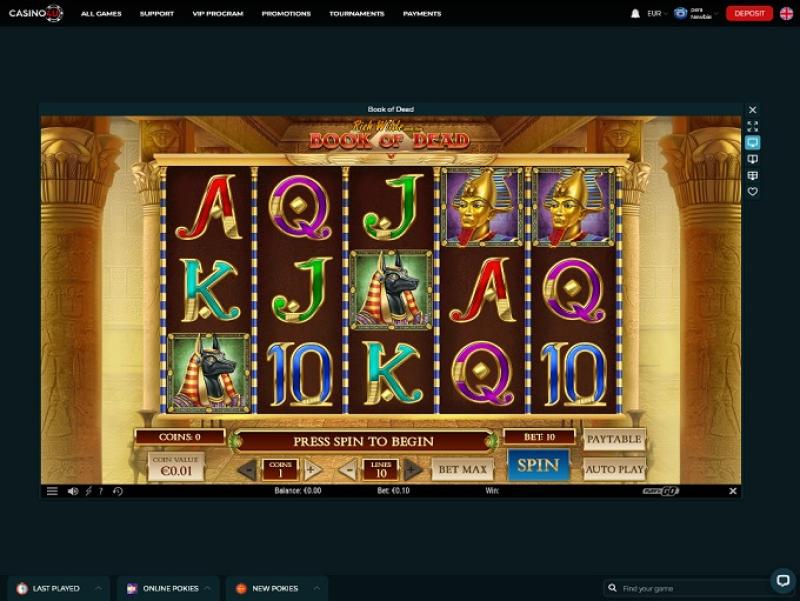Increase coins with the plus arrow
This screenshot has height=601, width=800.
tap(313, 469)
